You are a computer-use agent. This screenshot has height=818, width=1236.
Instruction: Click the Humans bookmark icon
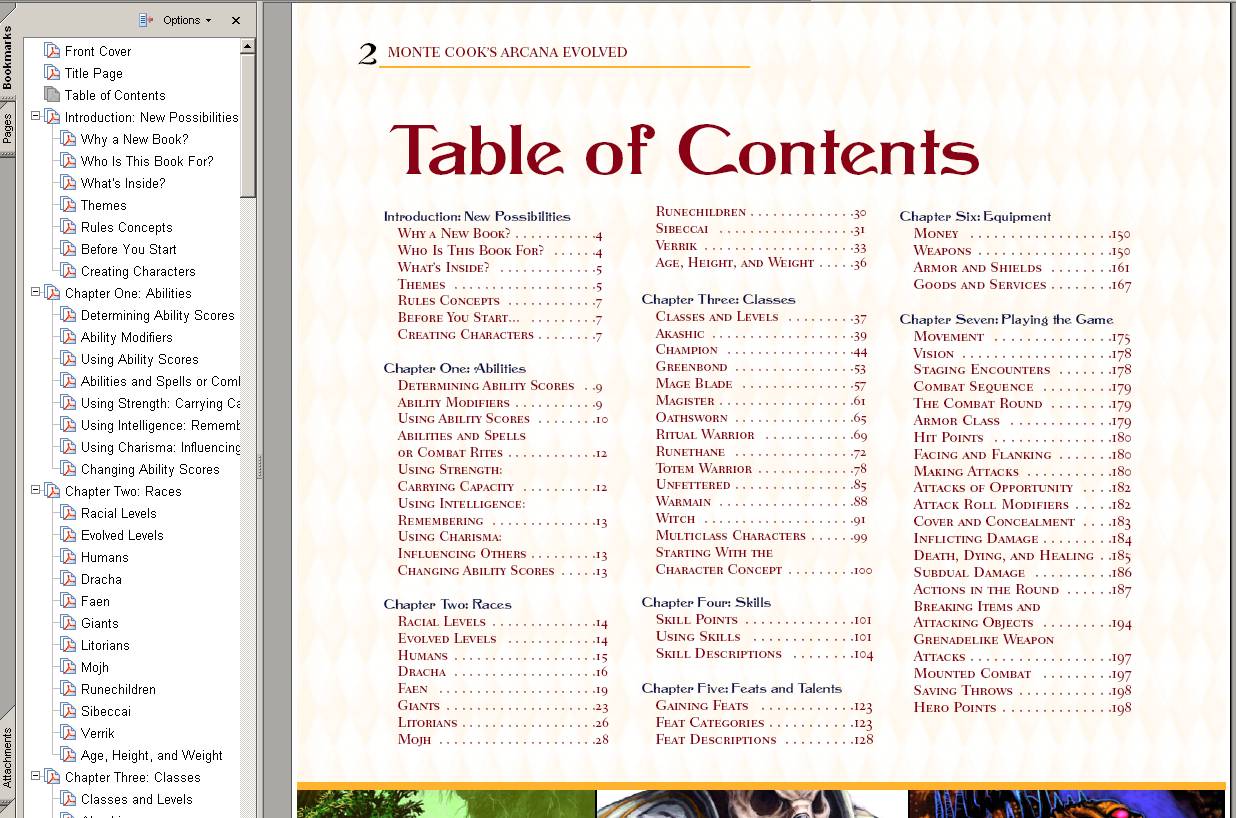(x=68, y=557)
